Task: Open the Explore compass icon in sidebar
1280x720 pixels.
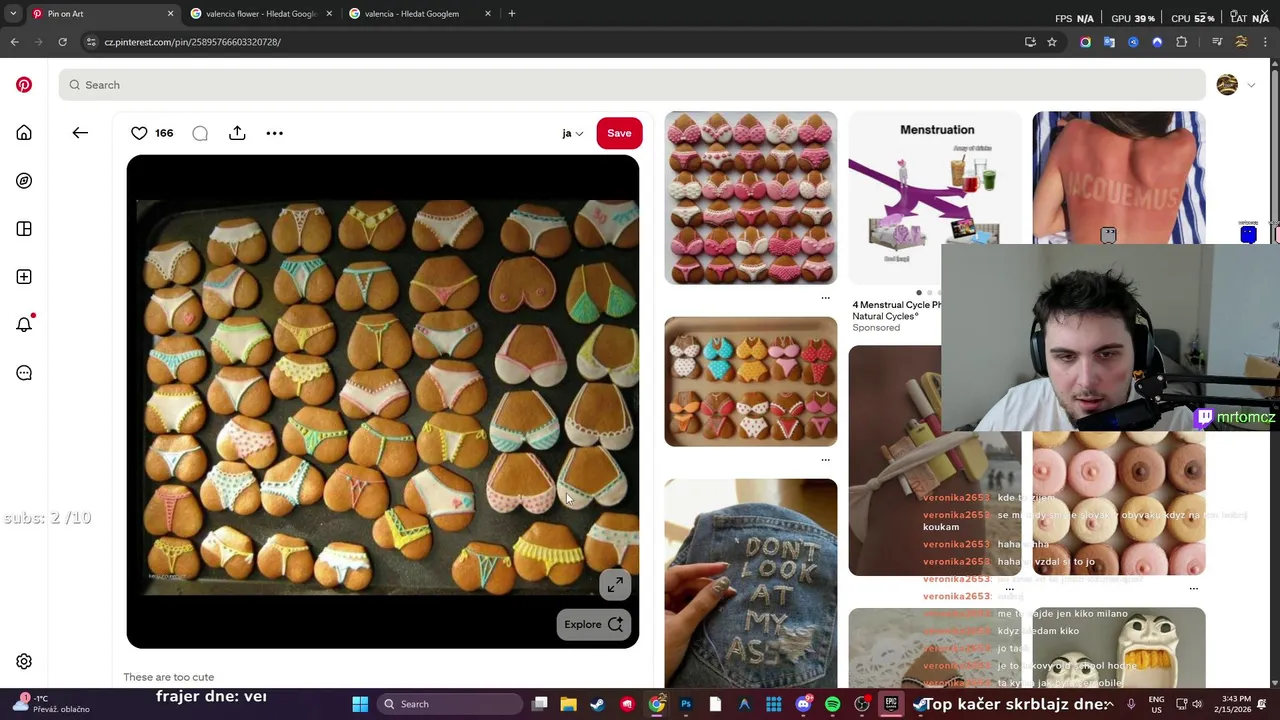Action: 24,181
